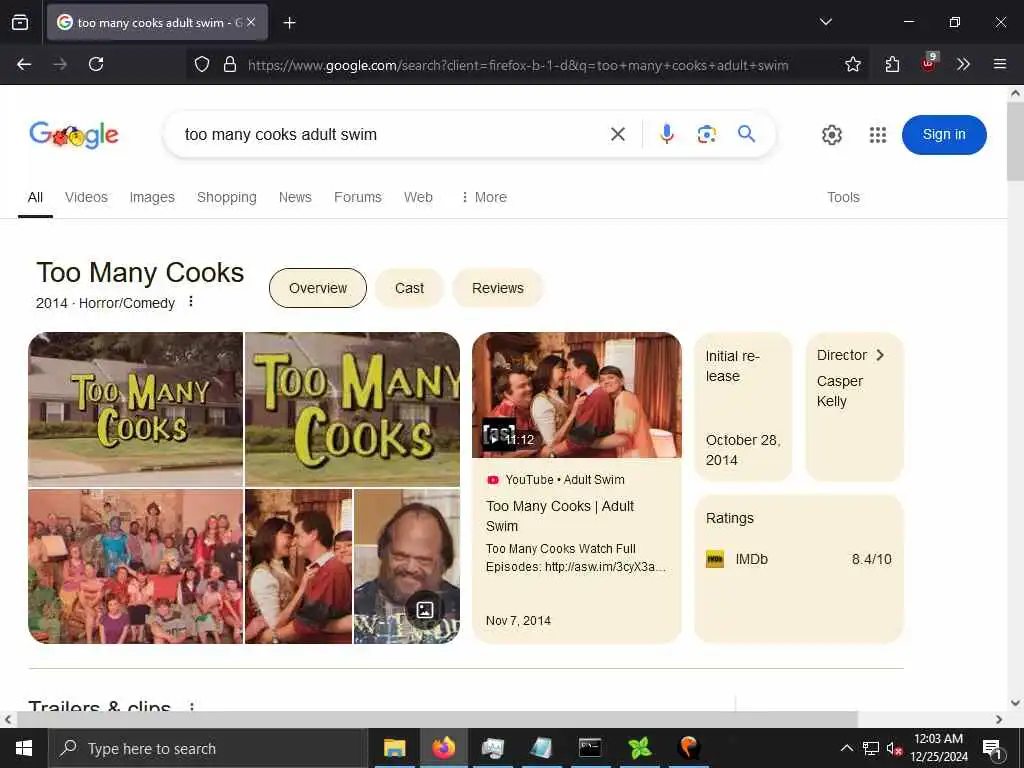This screenshot has width=1024, height=768.
Task: Start voice search with microphone
Action: click(666, 134)
